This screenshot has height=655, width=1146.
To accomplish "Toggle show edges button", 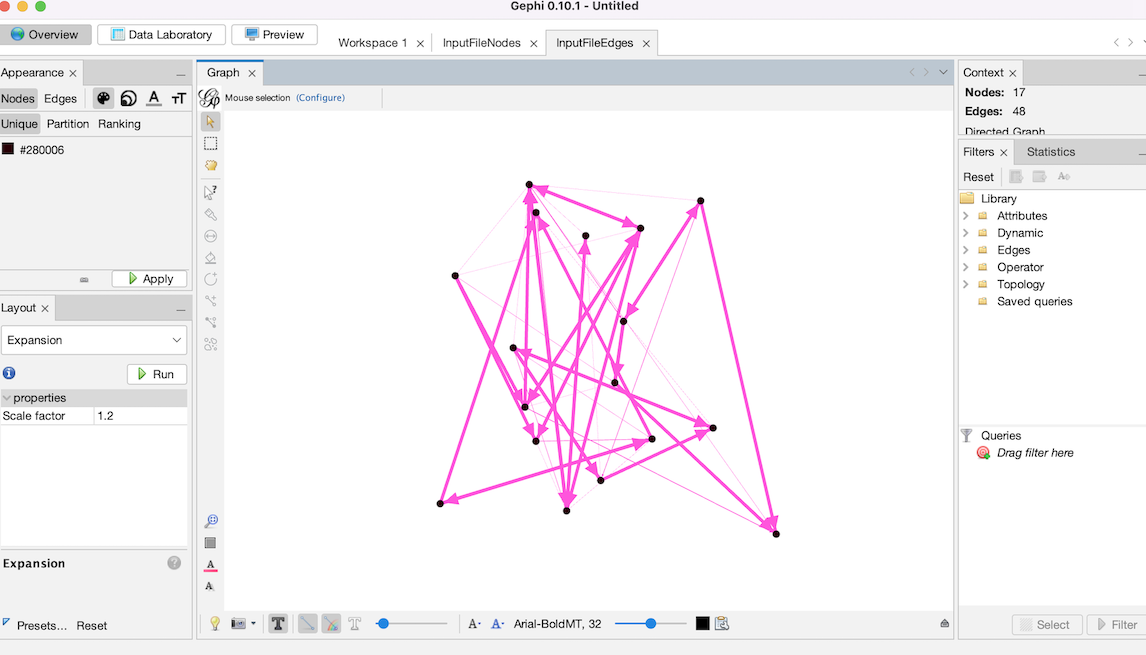I will pyautogui.click(x=308, y=624).
